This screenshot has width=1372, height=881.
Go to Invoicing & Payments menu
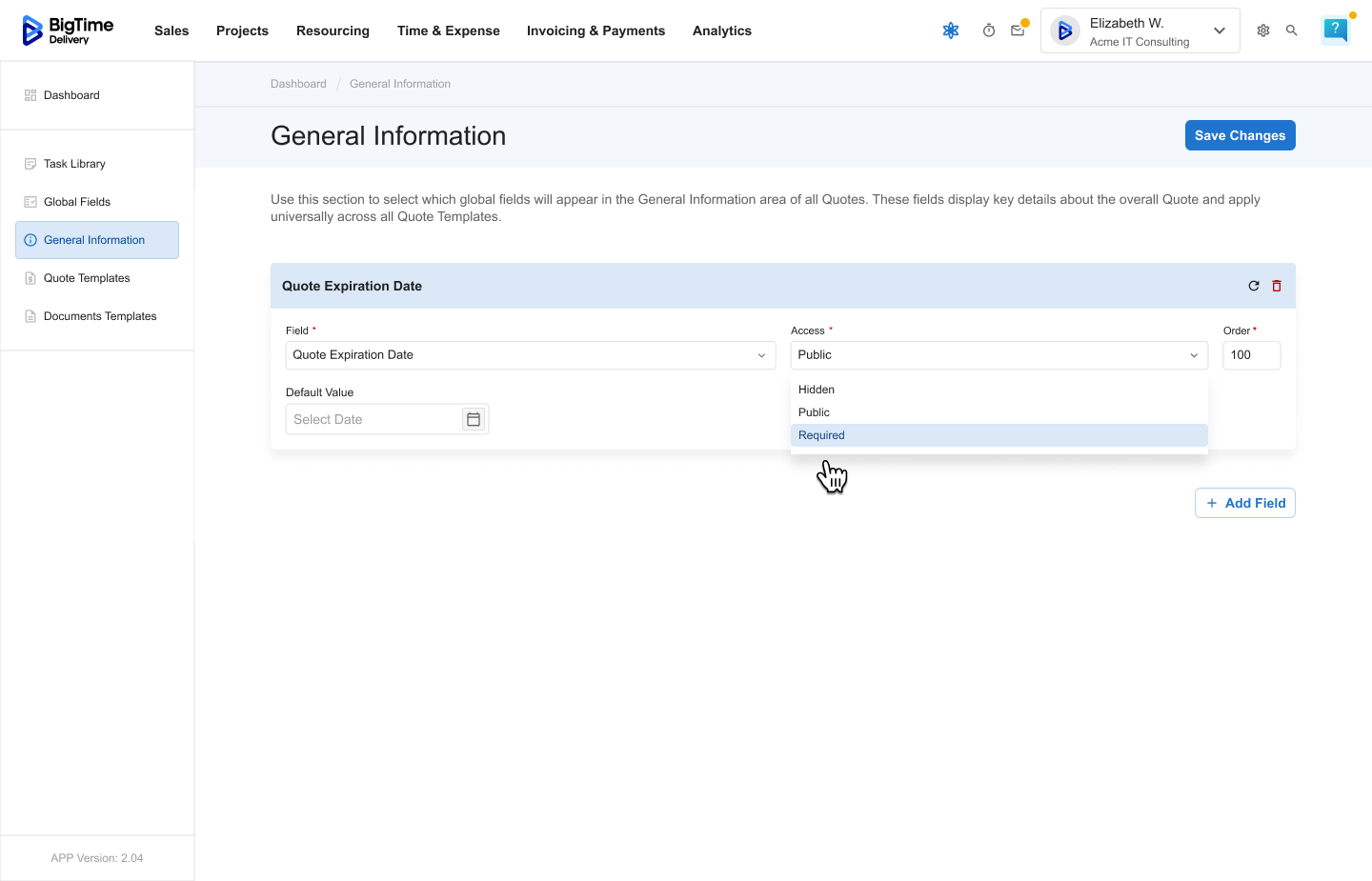point(595,30)
